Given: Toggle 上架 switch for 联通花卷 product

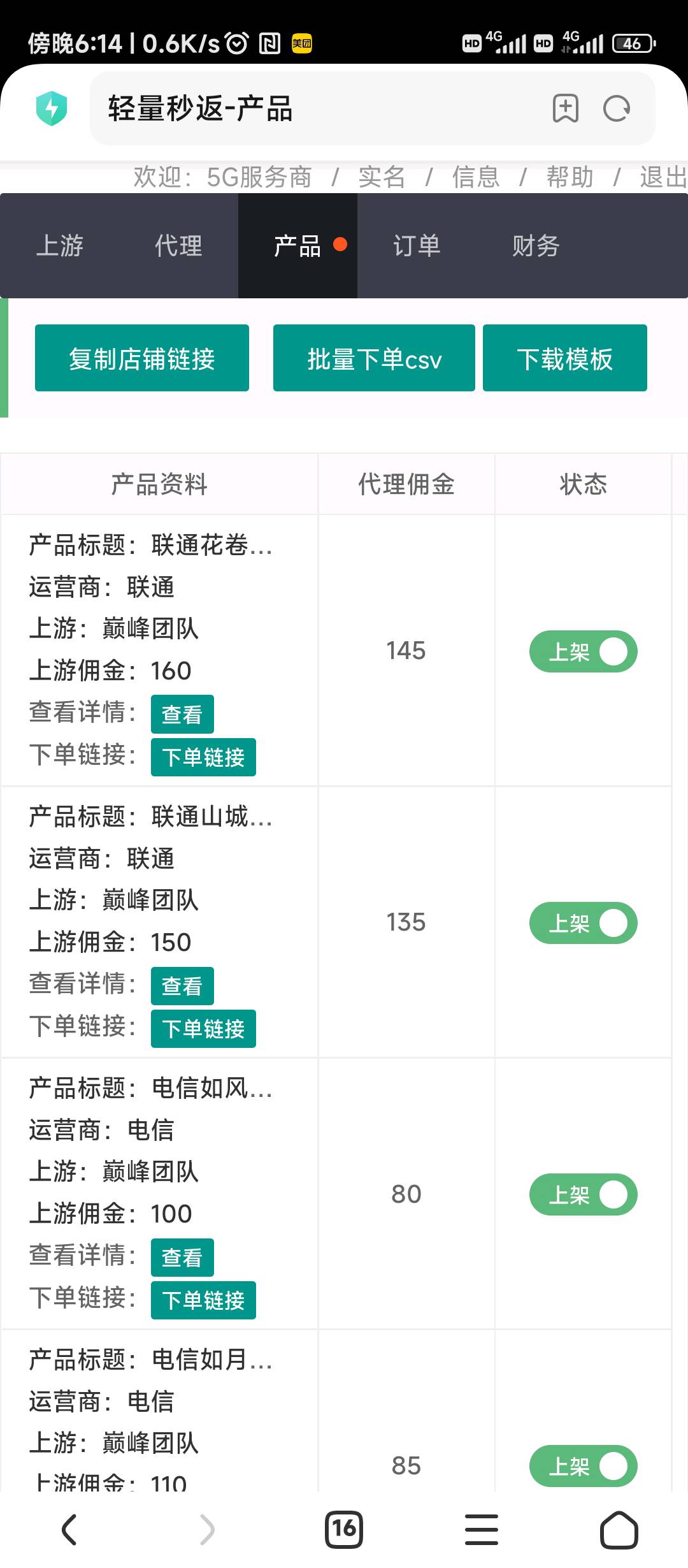Looking at the screenshot, I should click(583, 651).
